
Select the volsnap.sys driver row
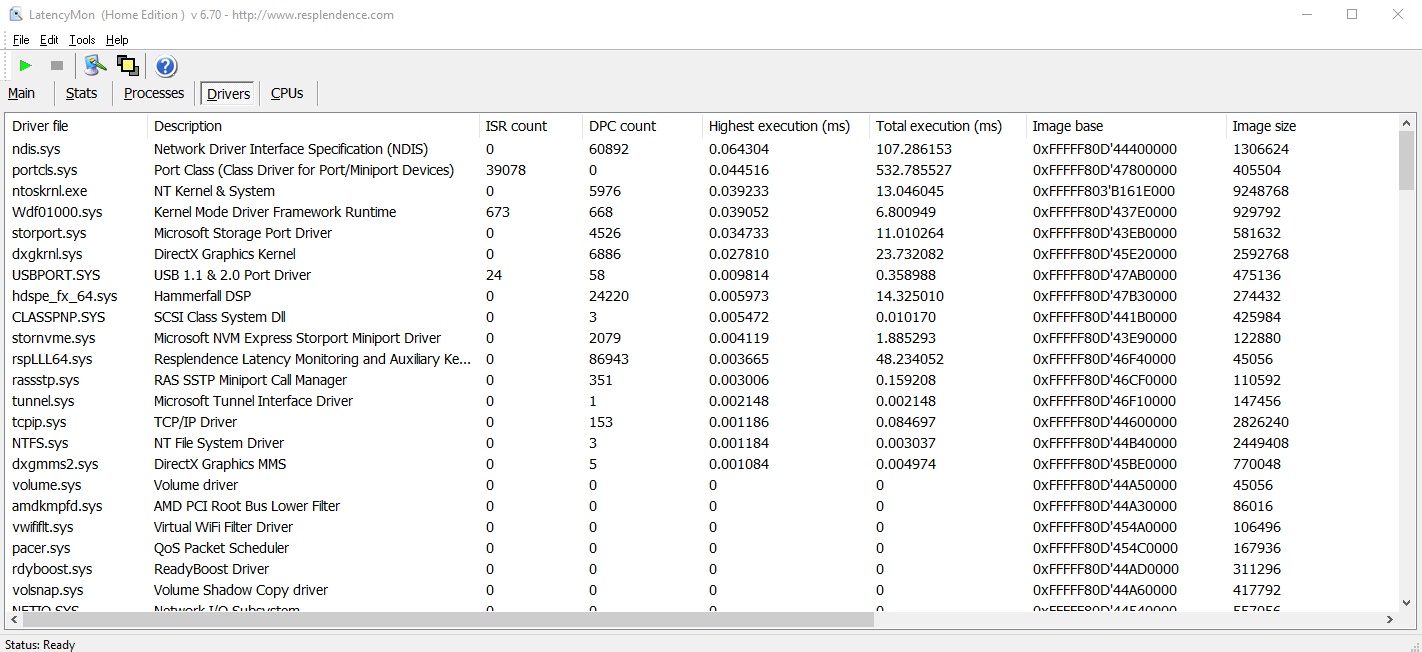pyautogui.click(x=701, y=590)
